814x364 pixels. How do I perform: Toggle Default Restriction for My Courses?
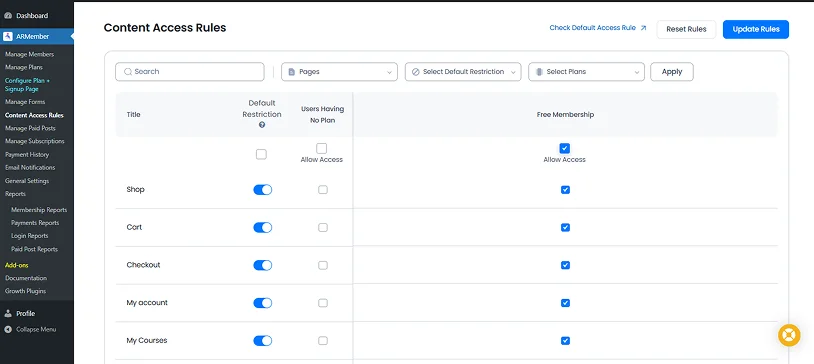point(263,341)
